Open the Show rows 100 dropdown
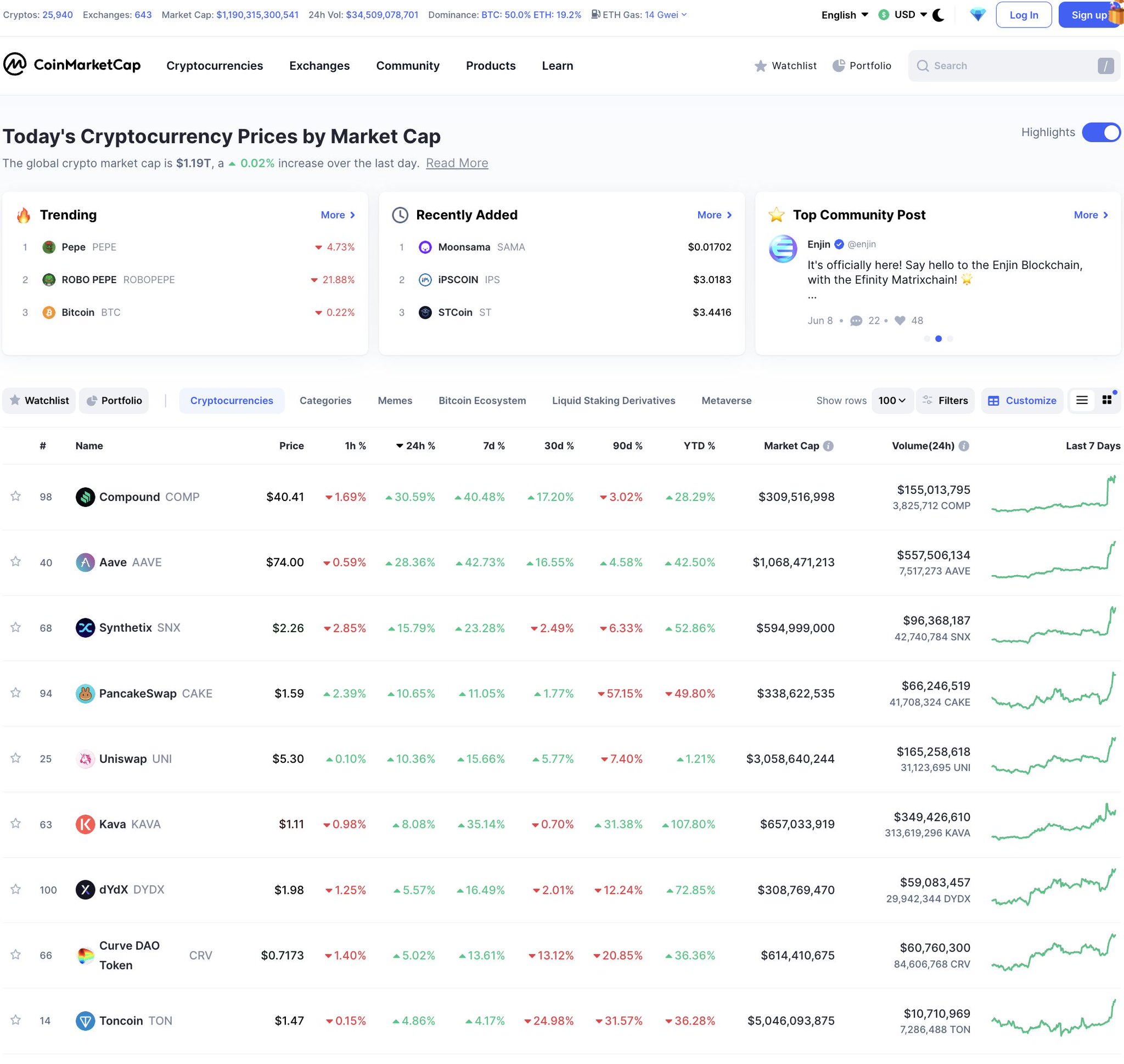The image size is (1124, 1064). pyautogui.click(x=892, y=401)
